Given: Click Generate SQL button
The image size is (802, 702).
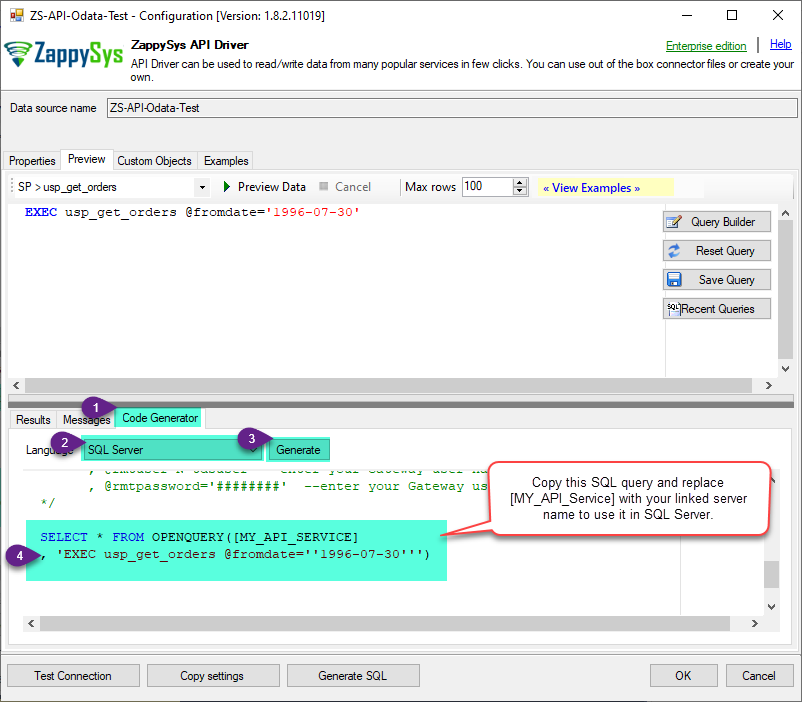Looking at the screenshot, I should click(352, 676).
